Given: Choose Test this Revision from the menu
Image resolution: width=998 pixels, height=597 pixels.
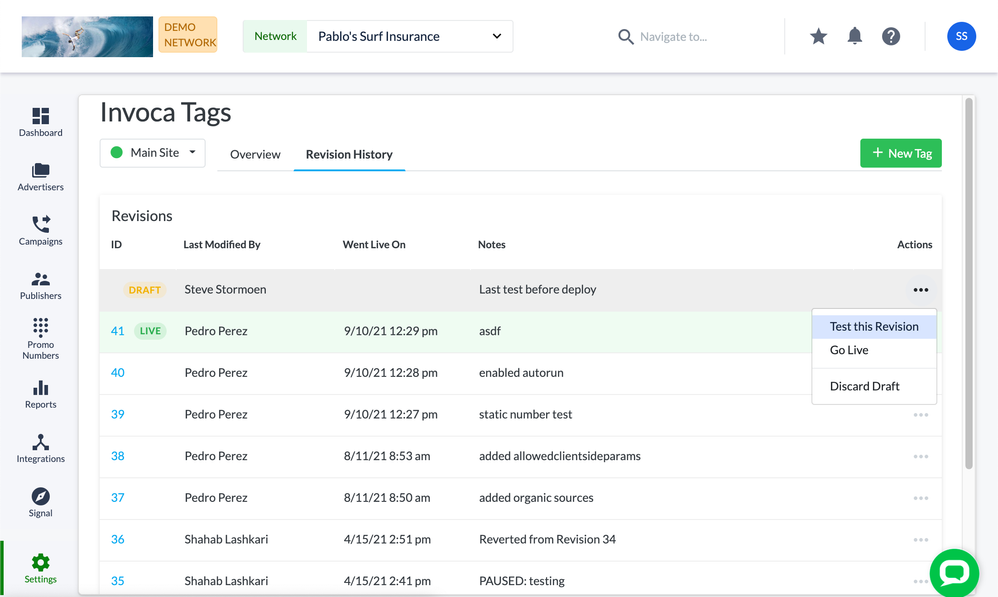Looking at the screenshot, I should click(x=874, y=327).
